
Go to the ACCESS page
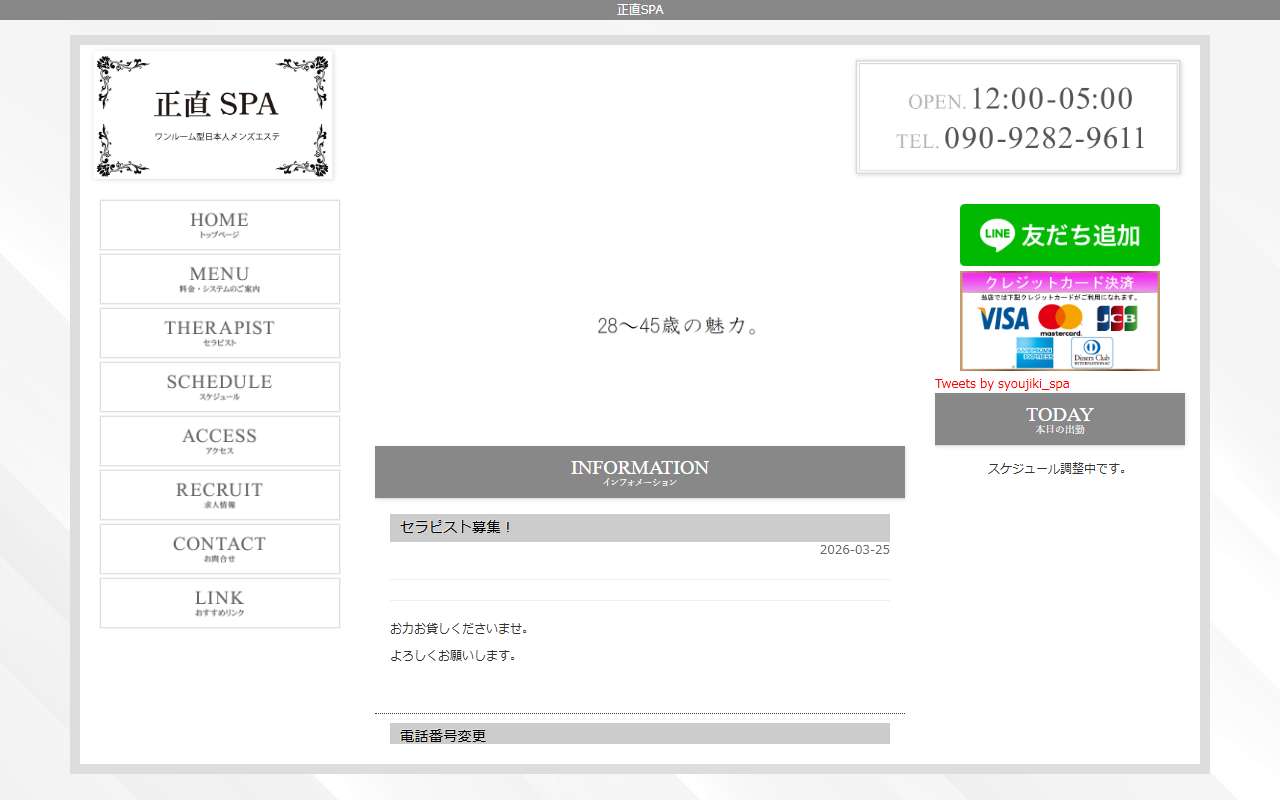pyautogui.click(x=219, y=440)
